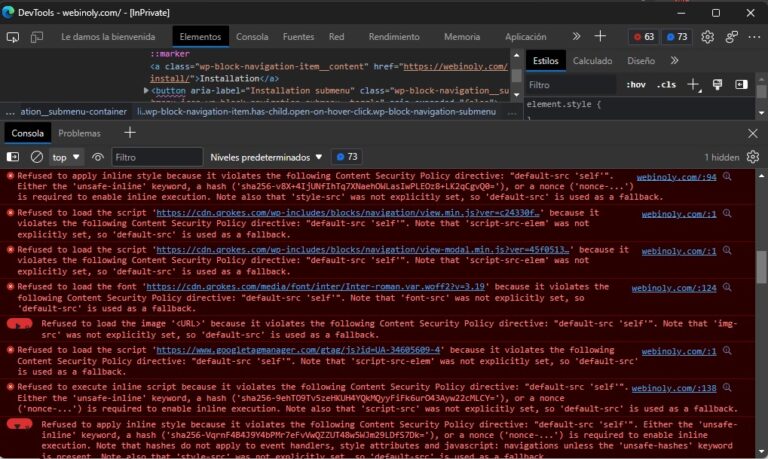Click the console Filtro input field
Screen dimensions: 768x459
click(155, 157)
